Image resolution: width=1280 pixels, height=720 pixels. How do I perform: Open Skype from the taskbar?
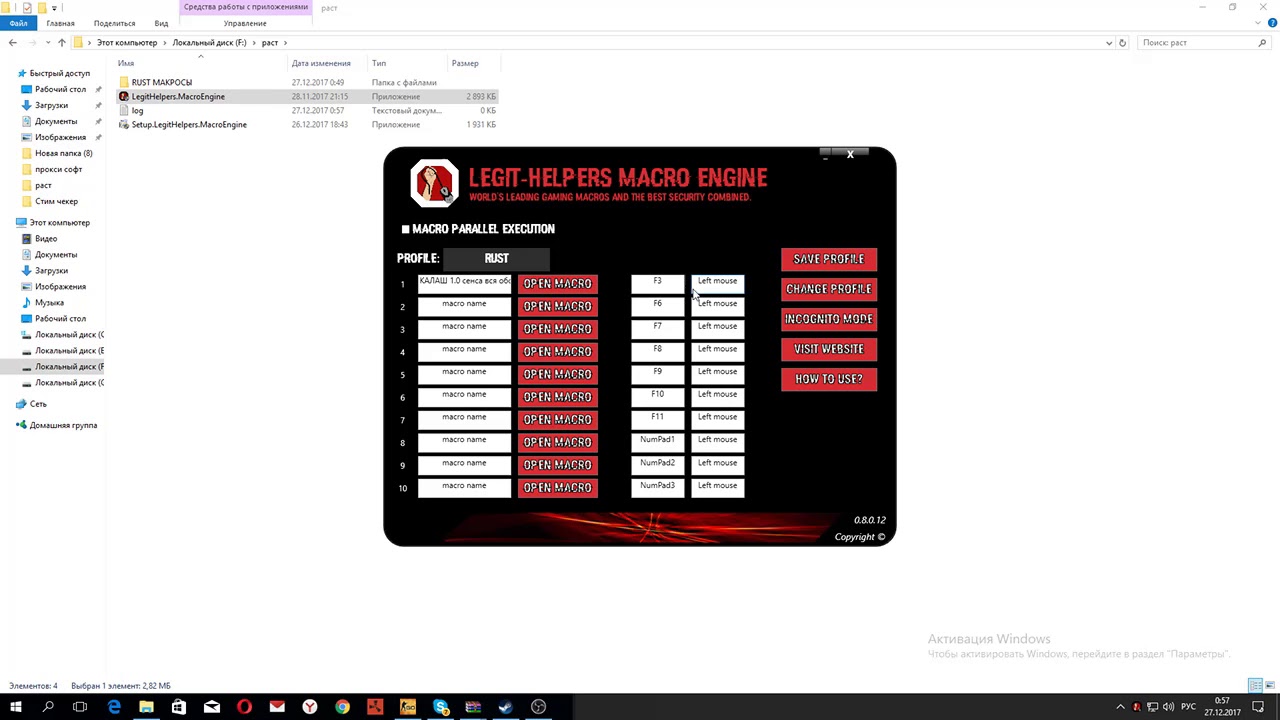coord(441,707)
